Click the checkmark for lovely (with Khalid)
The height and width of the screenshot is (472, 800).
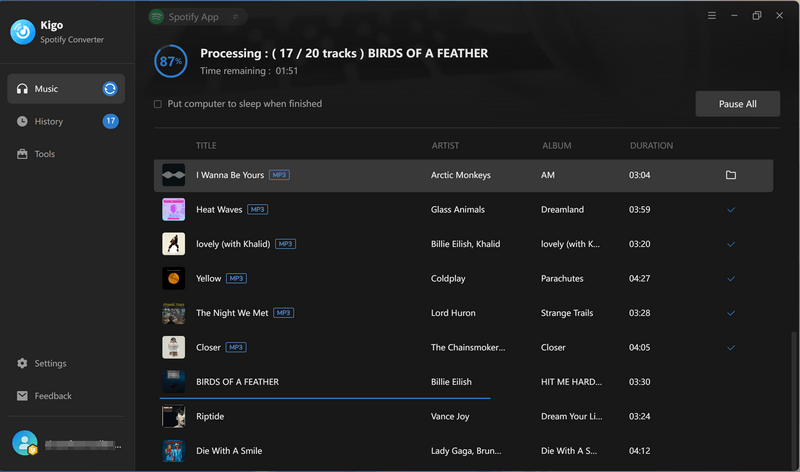tap(731, 244)
